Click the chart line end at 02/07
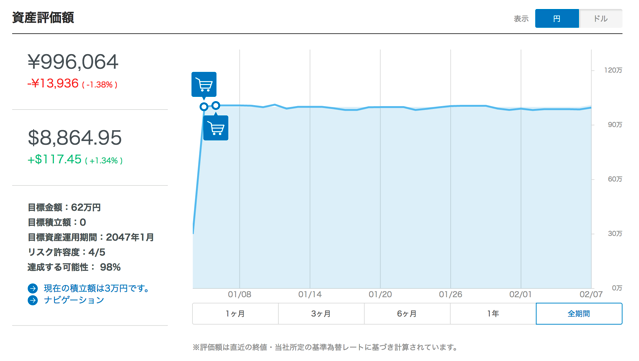Viewport: 639px width, 361px height. [x=591, y=108]
